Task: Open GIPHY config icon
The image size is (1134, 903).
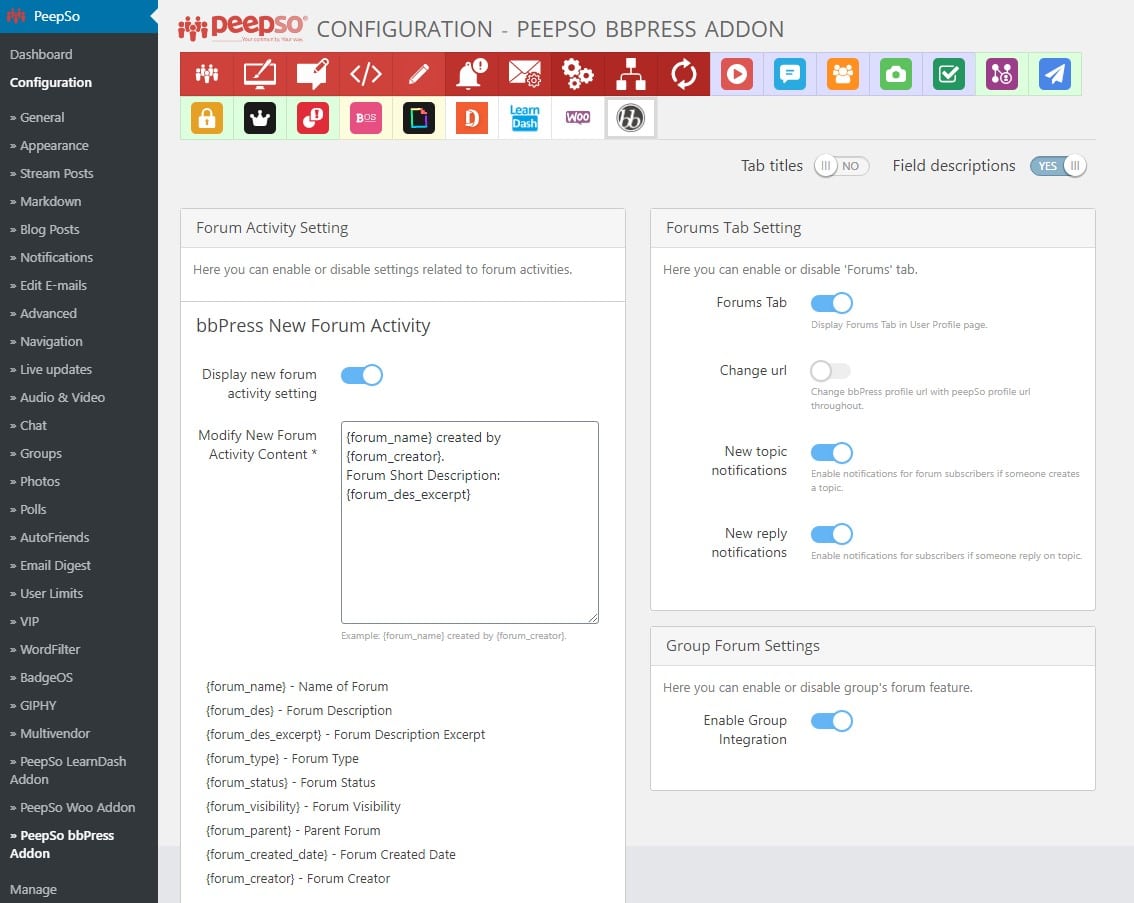Action: [x=419, y=118]
